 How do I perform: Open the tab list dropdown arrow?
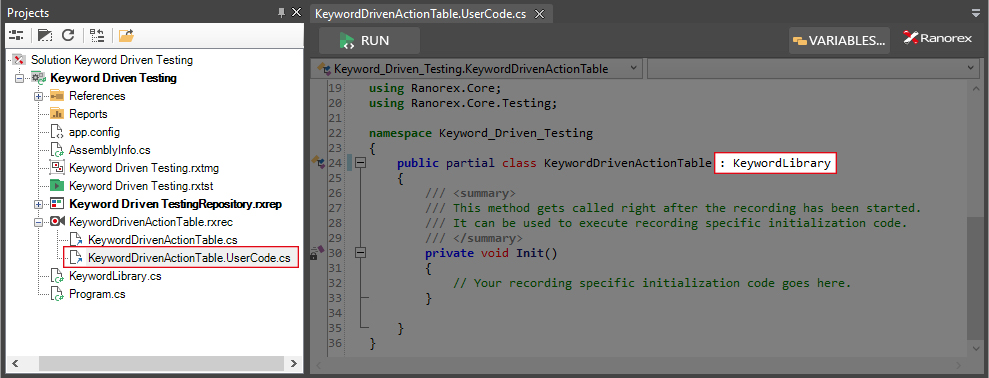click(977, 12)
